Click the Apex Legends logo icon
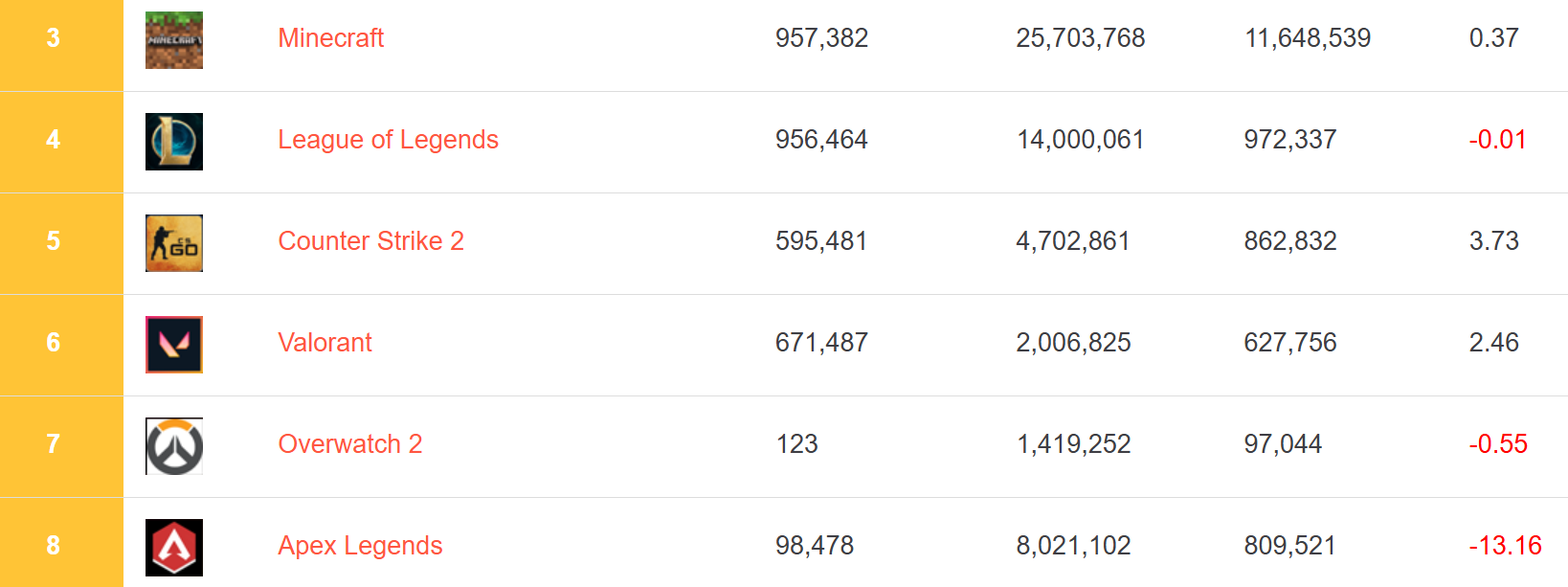This screenshot has height=587, width=1568. click(174, 548)
